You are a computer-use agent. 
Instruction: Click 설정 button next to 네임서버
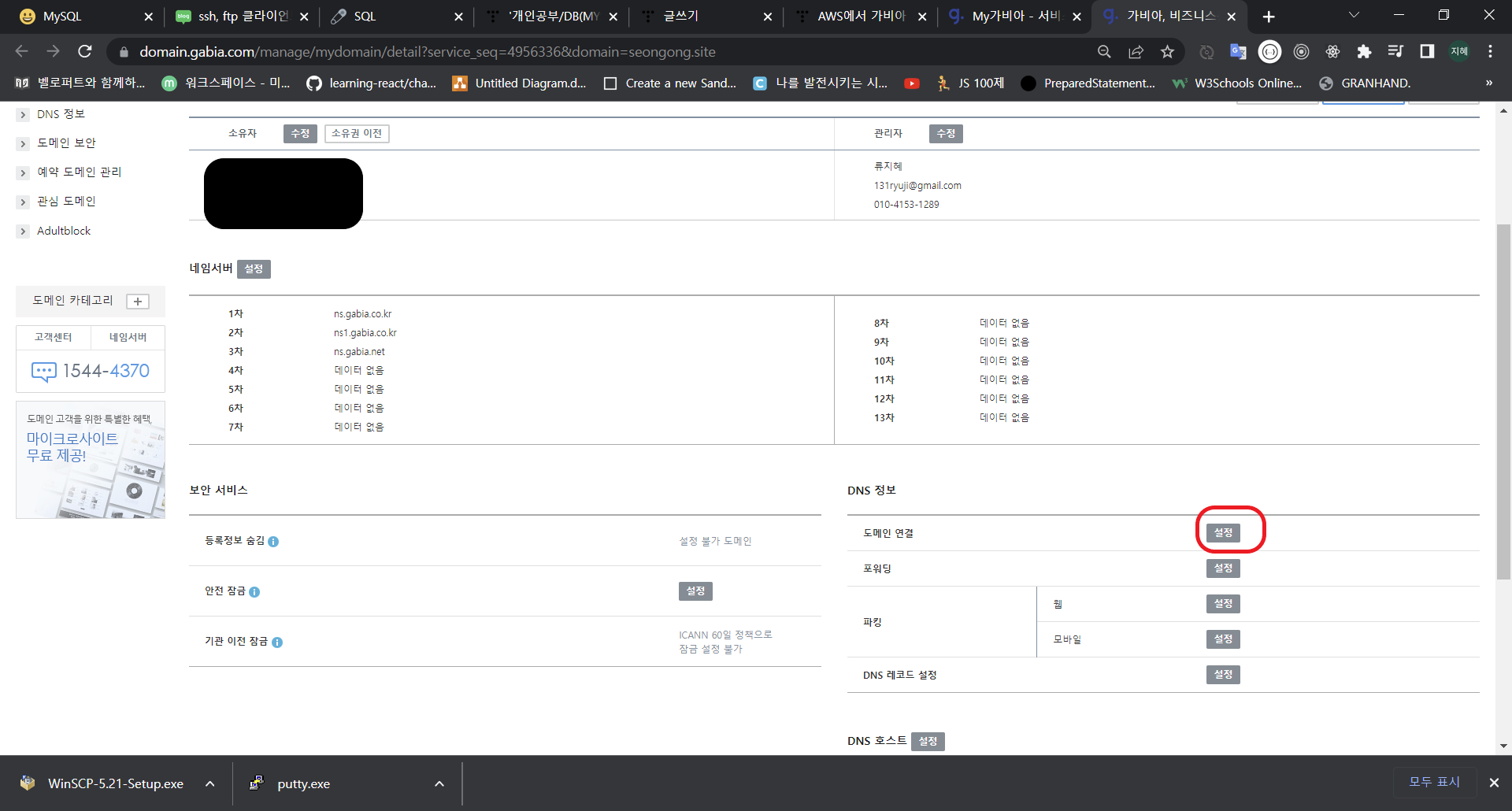[x=254, y=269]
